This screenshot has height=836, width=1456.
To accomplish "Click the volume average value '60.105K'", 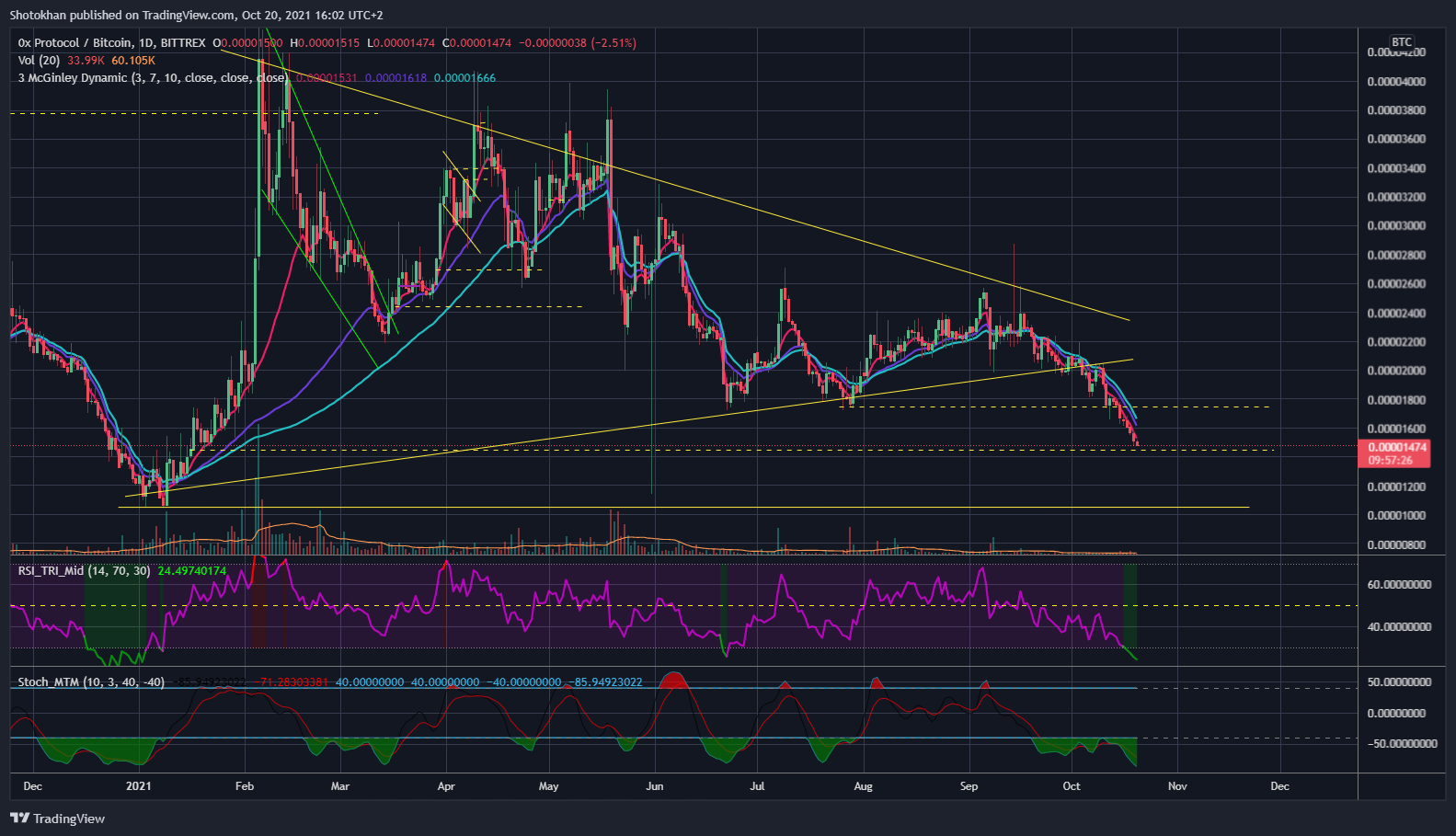I will tap(133, 61).
